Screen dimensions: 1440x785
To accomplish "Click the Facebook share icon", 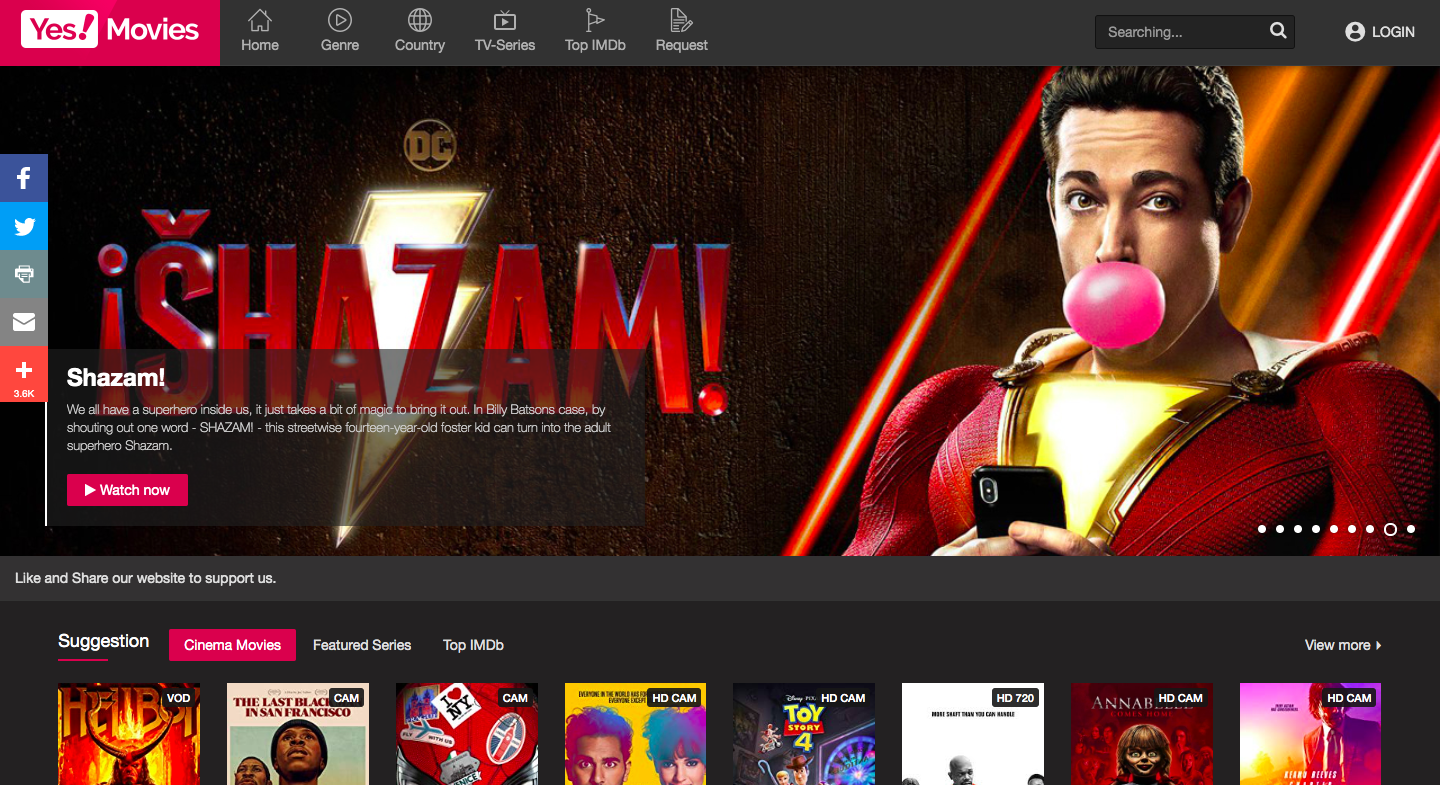I will pyautogui.click(x=24, y=179).
